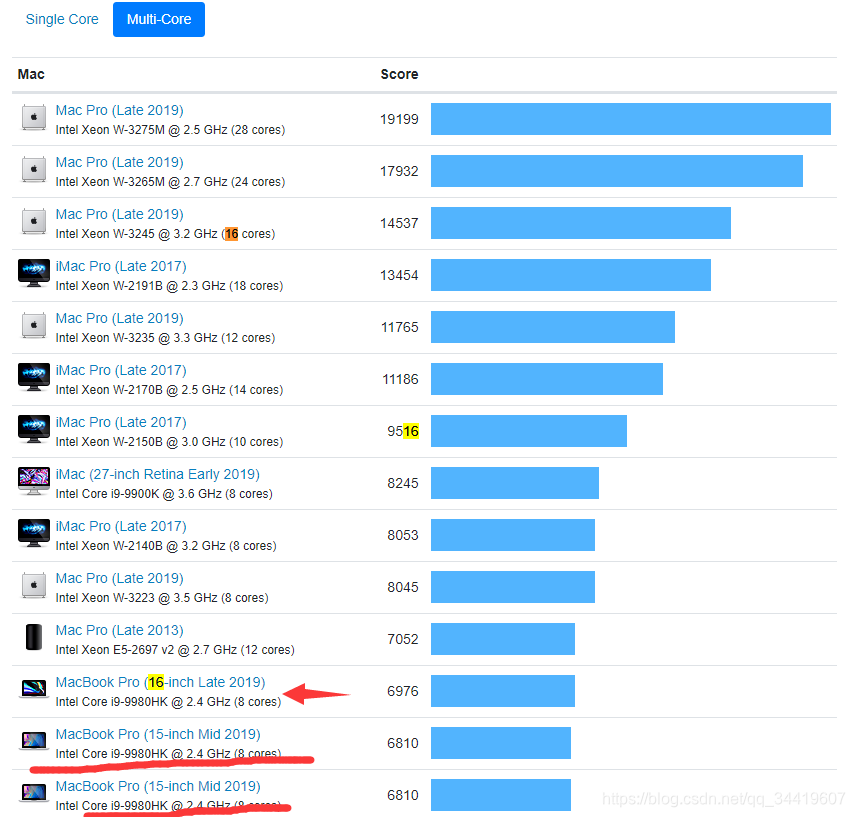This screenshot has height=817, width=855.
Task: Click Mac Pro icon beside Xeon W-3235
Action: 34,326
